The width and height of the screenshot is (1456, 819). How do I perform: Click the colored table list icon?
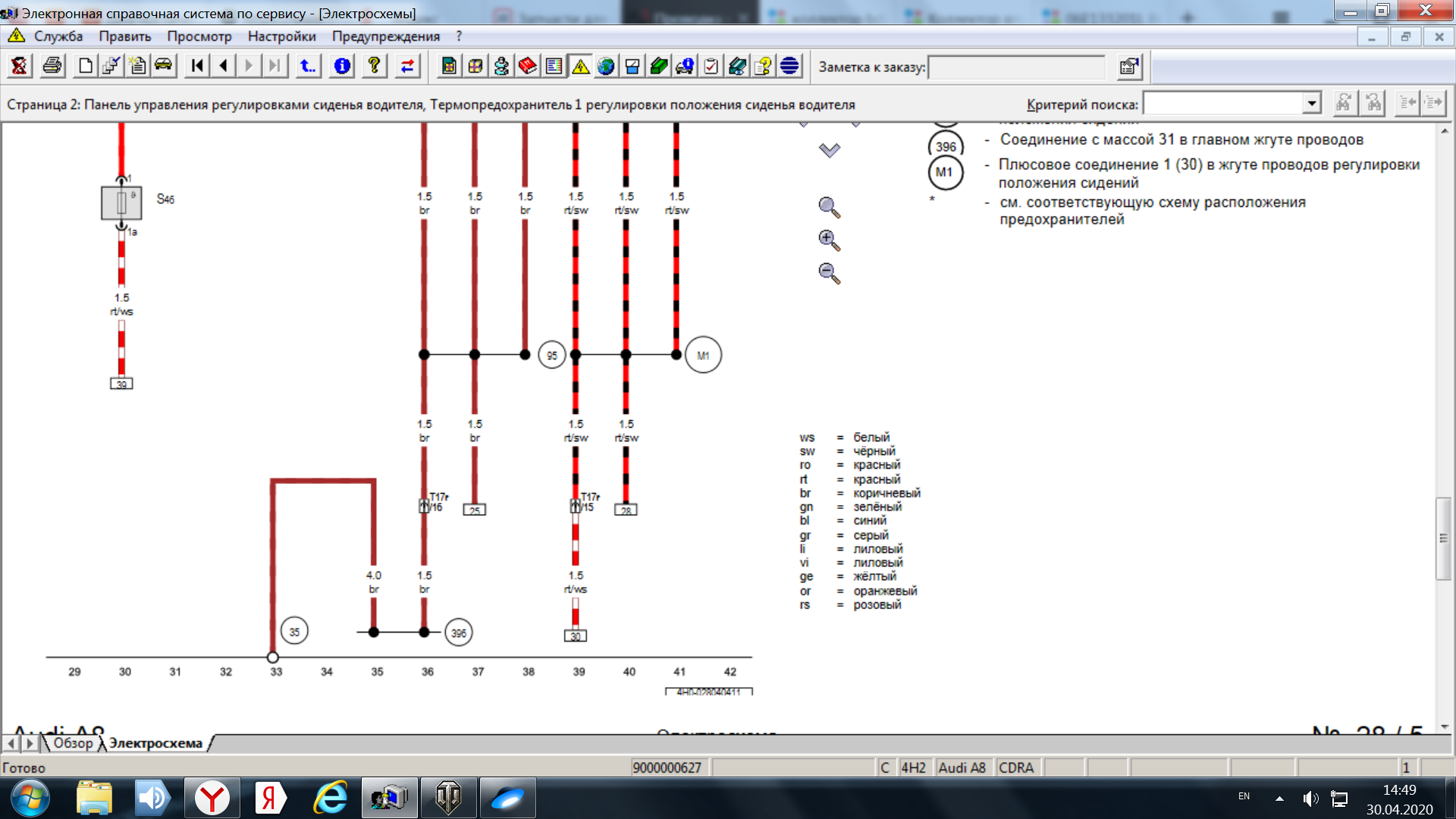554,67
